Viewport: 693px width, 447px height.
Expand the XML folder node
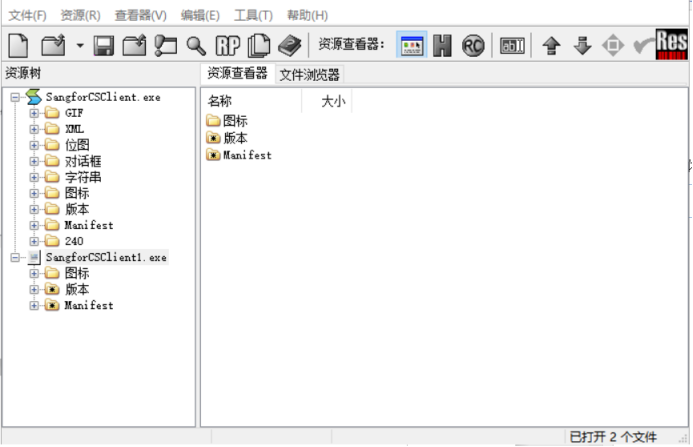click(x=34, y=129)
